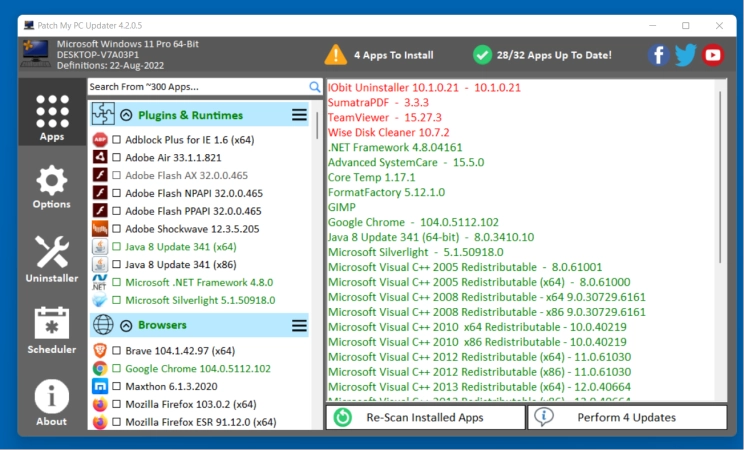Viewport: 744px width, 450px height.
Task: Click the Plugins & Runtimes puzzle icon
Action: (103, 114)
